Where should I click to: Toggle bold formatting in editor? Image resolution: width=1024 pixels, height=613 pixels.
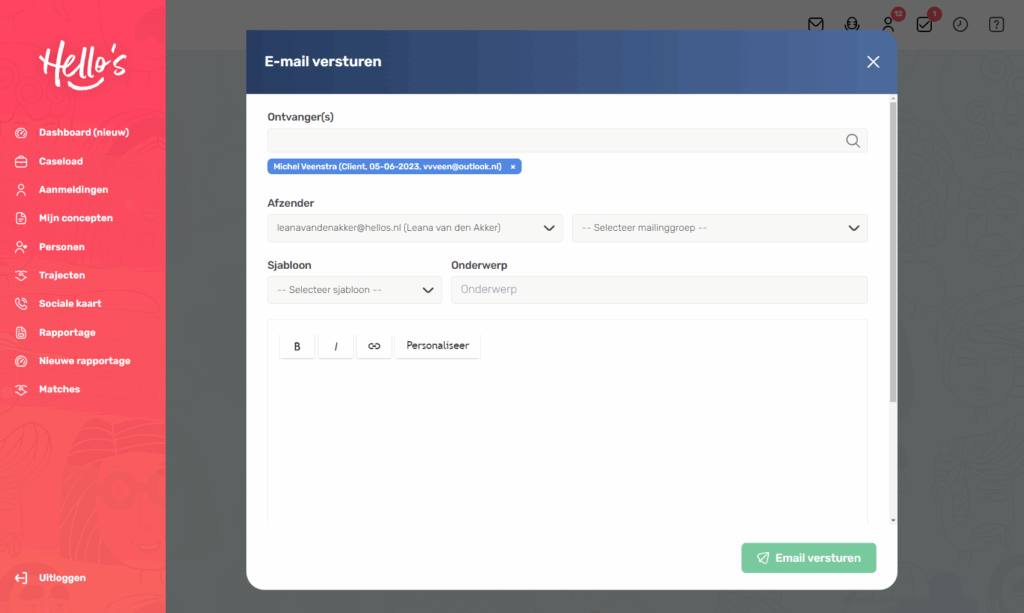point(297,346)
